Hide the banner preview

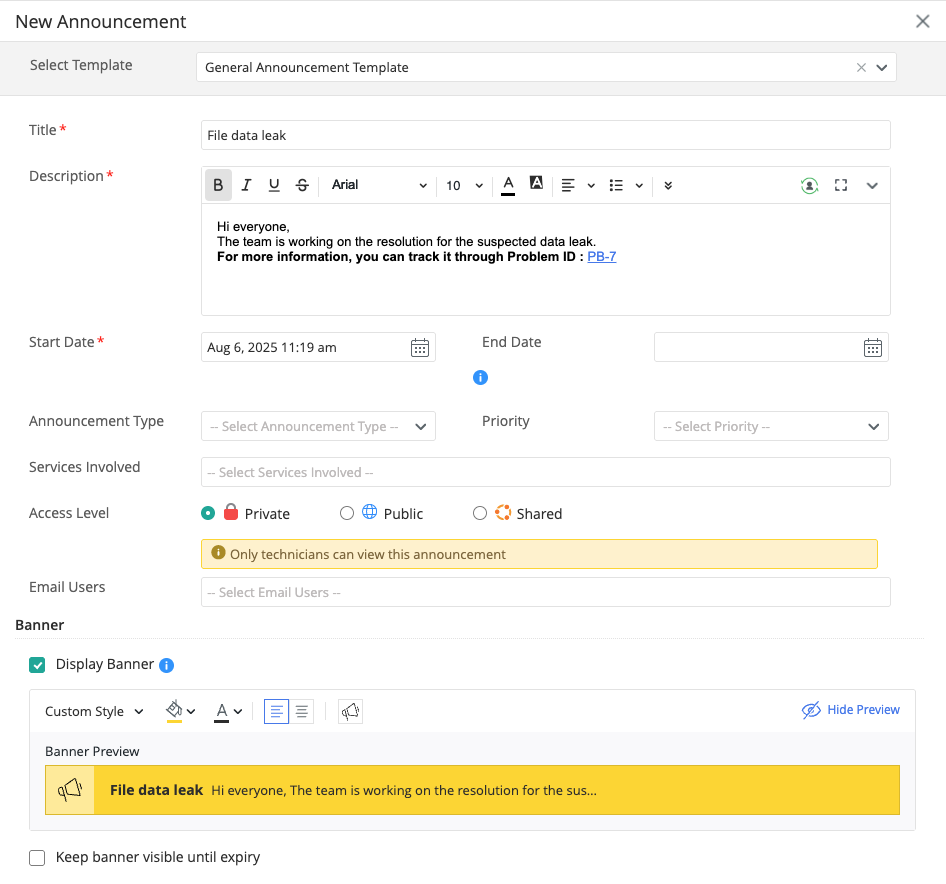(850, 710)
